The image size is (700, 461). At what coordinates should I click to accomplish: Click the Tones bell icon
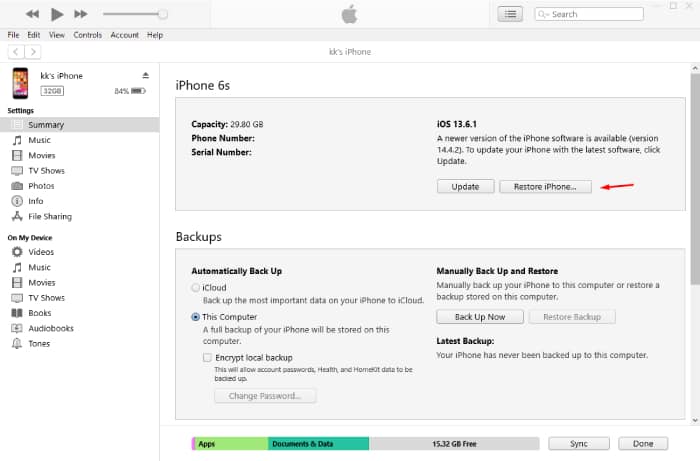tap(17, 344)
